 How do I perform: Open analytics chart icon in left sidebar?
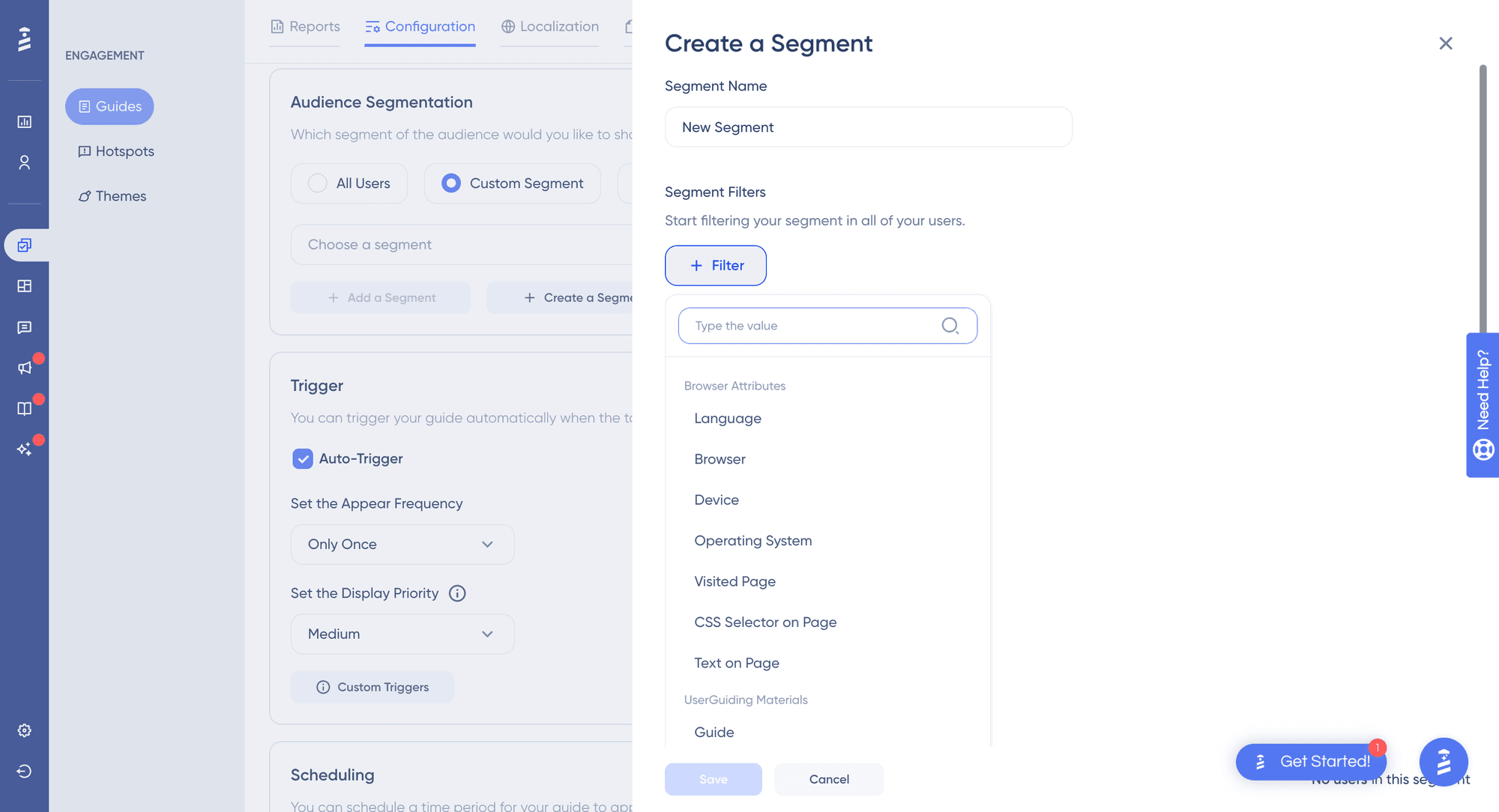pyautogui.click(x=25, y=121)
